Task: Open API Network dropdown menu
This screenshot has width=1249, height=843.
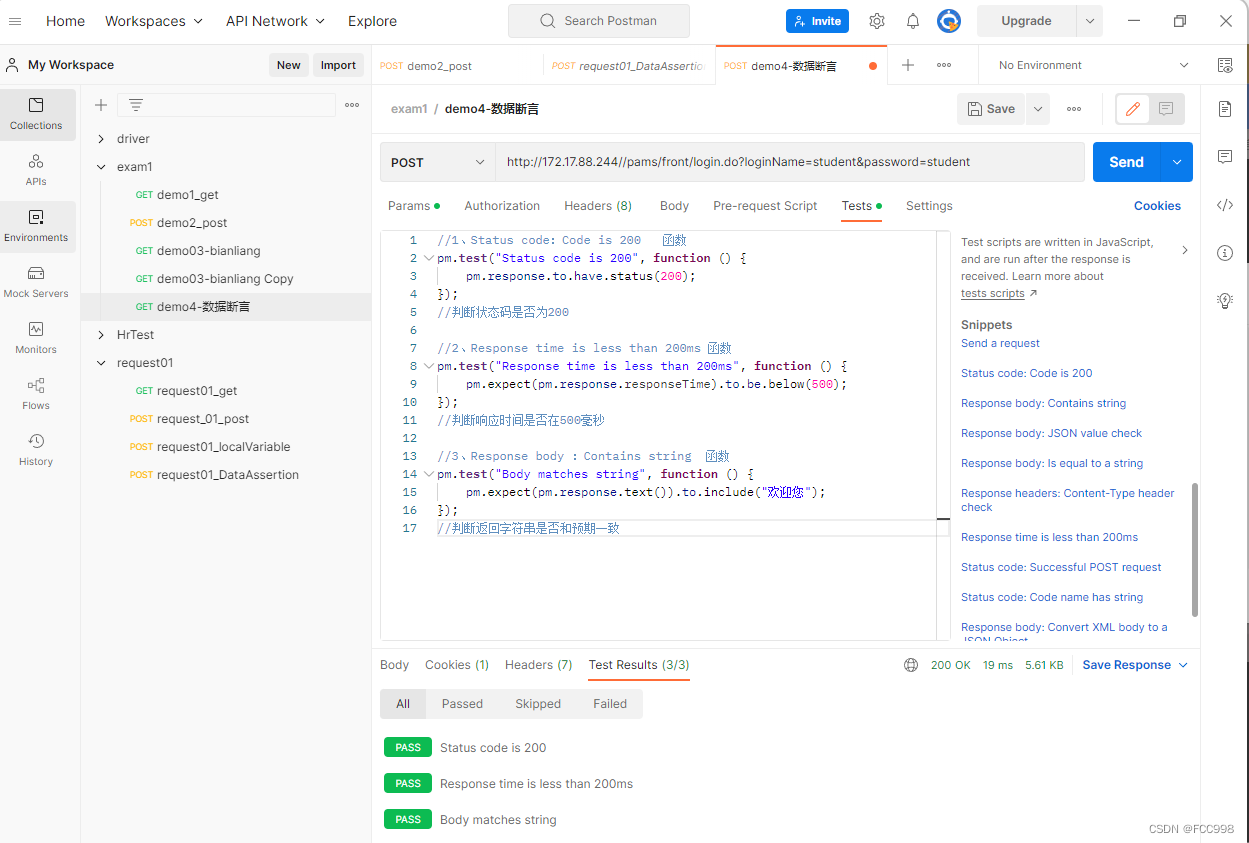Action: click(275, 21)
